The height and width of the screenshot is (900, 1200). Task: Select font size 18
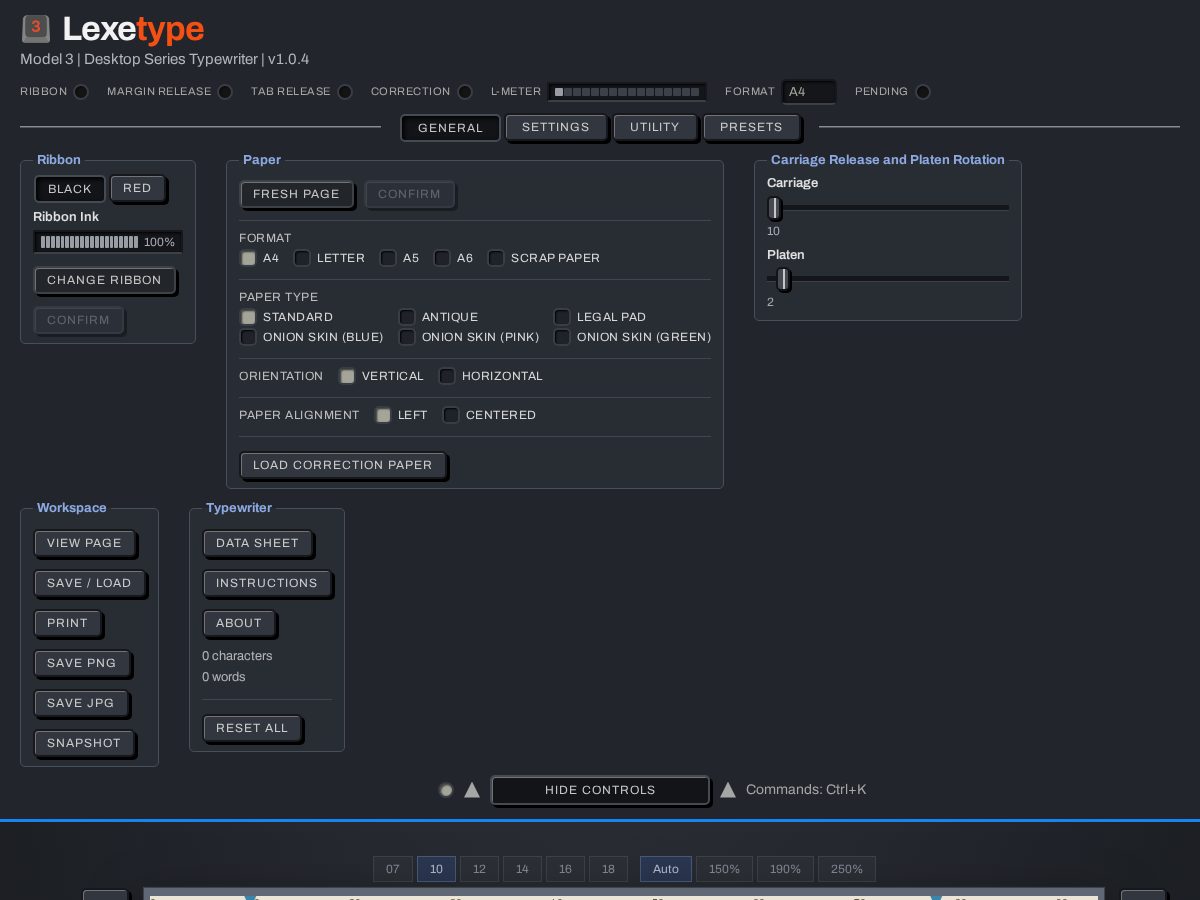coord(608,869)
